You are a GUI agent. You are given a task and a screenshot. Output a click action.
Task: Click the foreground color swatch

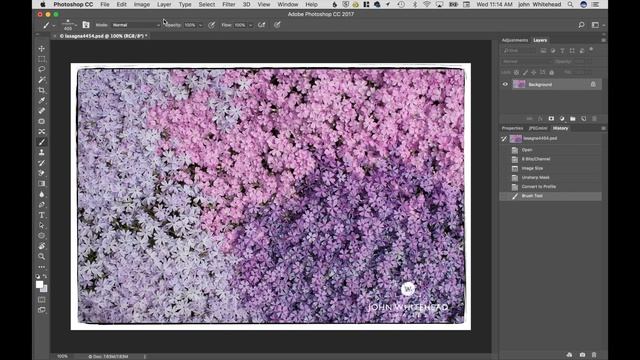click(x=39, y=284)
